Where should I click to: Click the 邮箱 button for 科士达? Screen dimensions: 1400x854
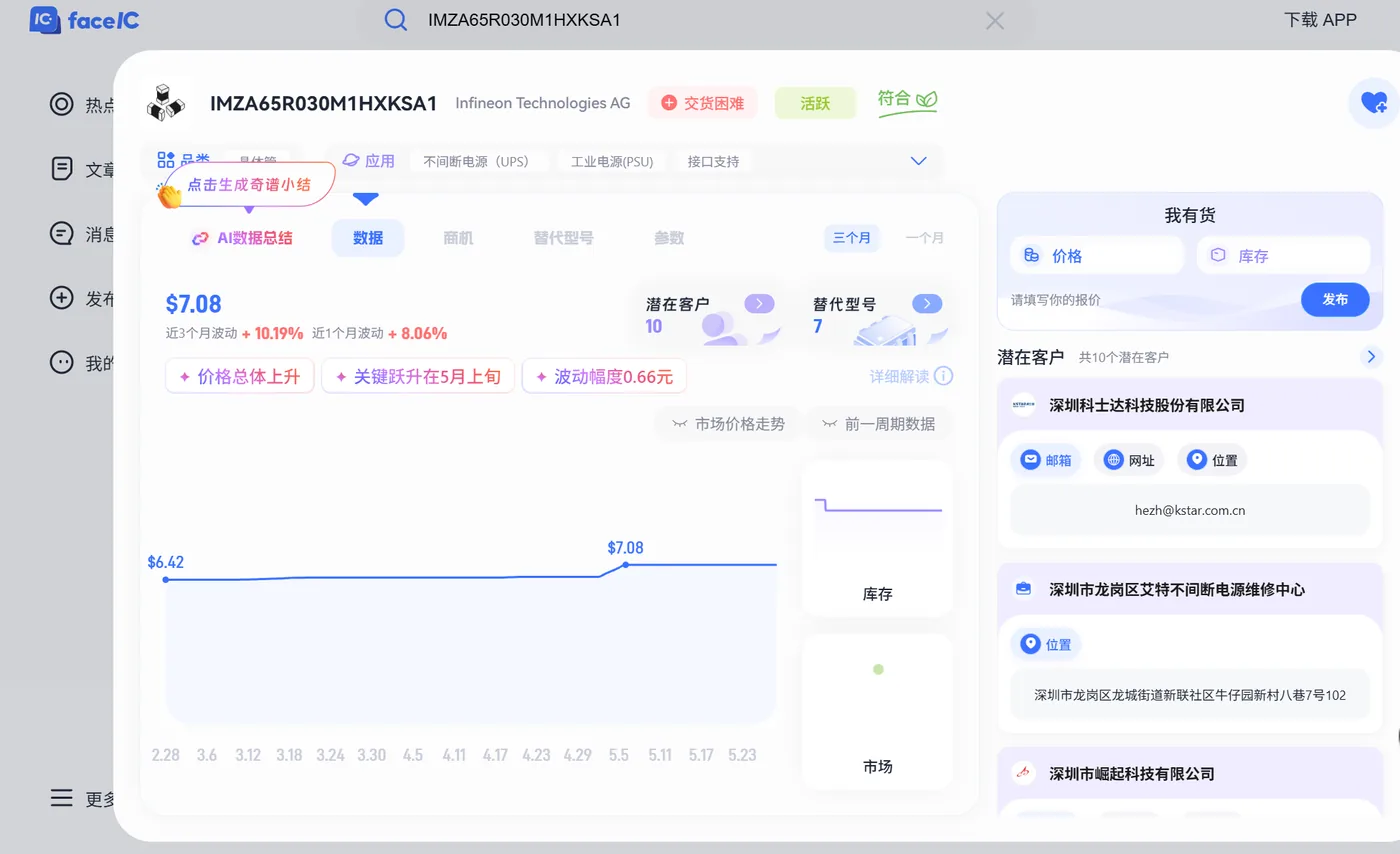point(1046,460)
